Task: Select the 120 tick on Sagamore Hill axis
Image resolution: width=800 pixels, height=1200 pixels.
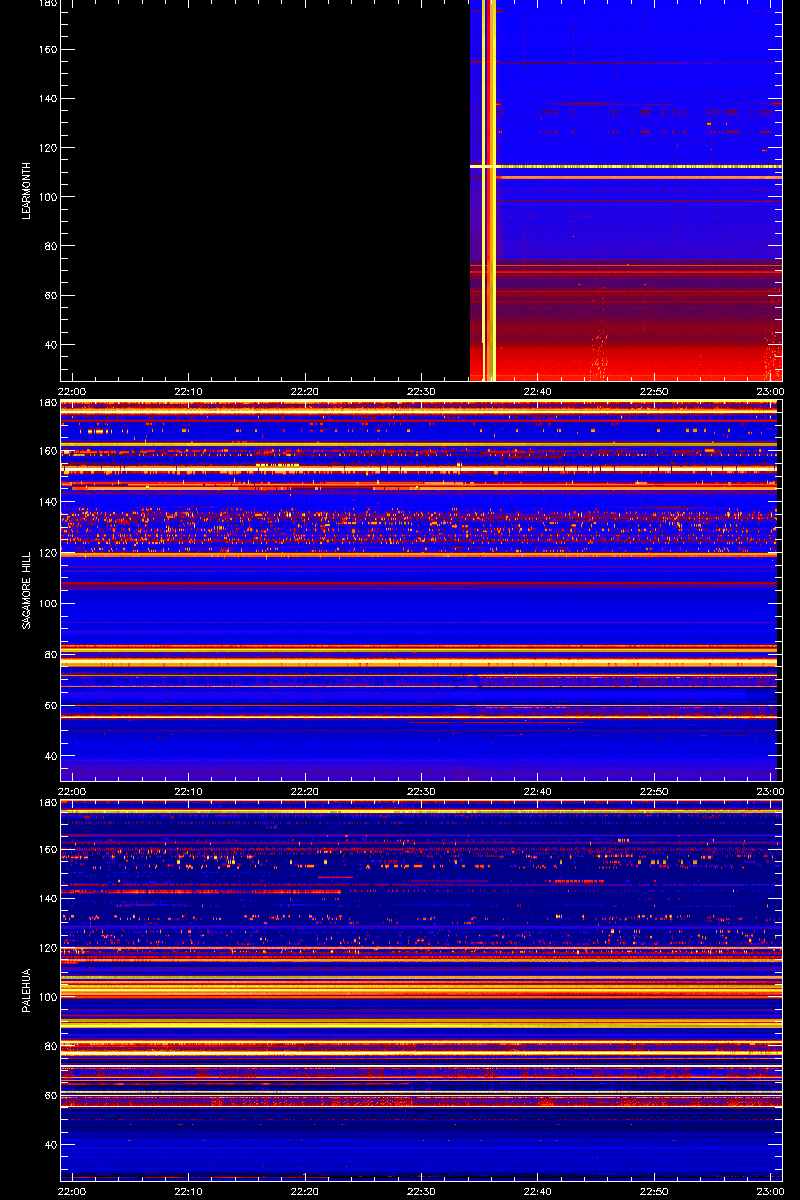Action: tap(46, 553)
